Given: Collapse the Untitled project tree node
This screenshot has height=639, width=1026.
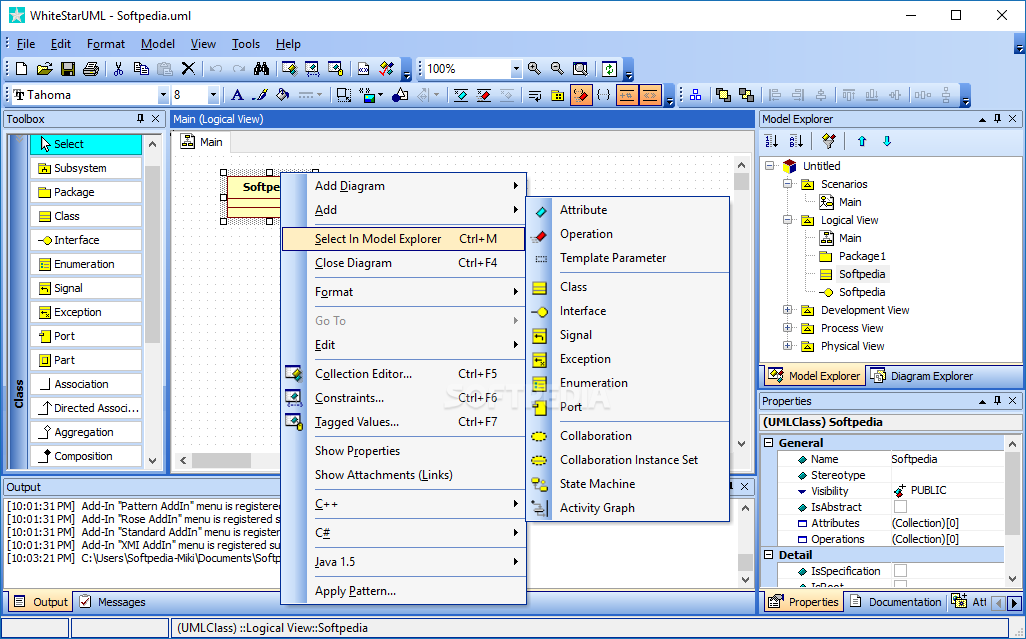Looking at the screenshot, I should click(770, 166).
